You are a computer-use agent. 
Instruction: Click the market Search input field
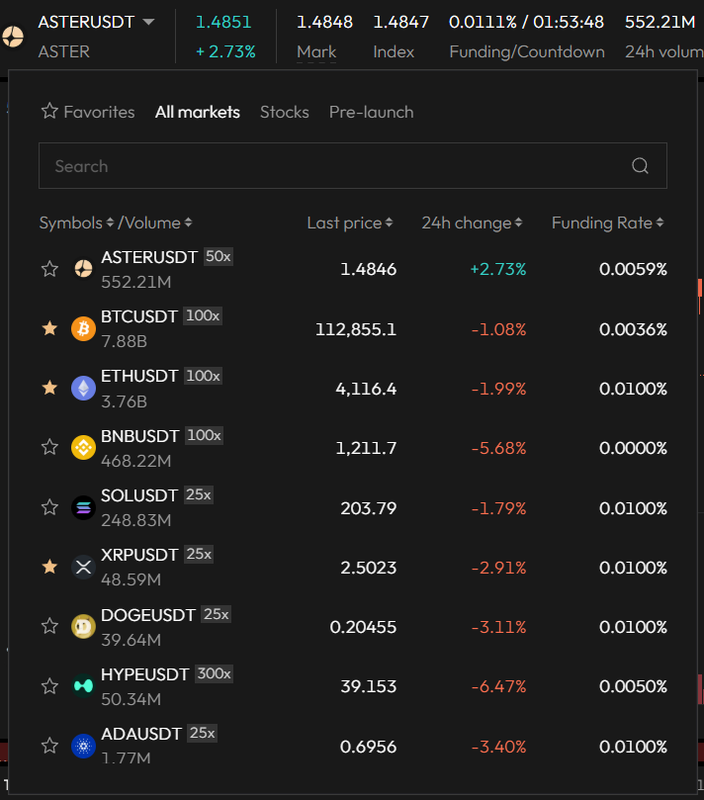tap(330, 166)
